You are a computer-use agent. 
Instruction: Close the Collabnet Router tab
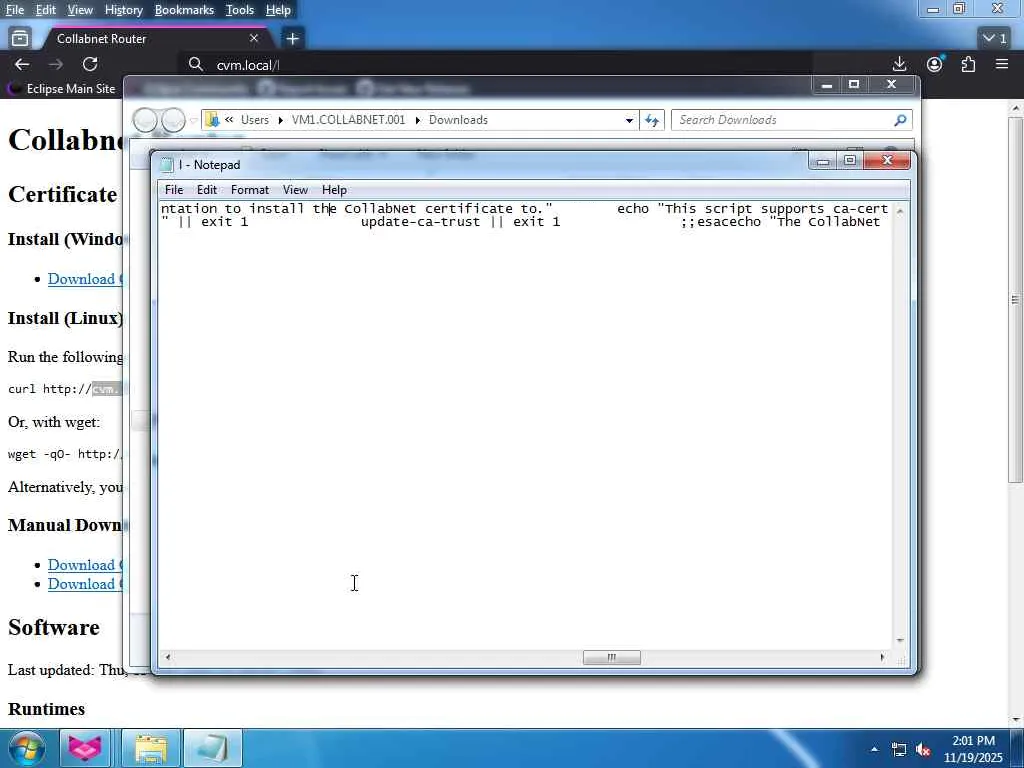click(x=254, y=39)
